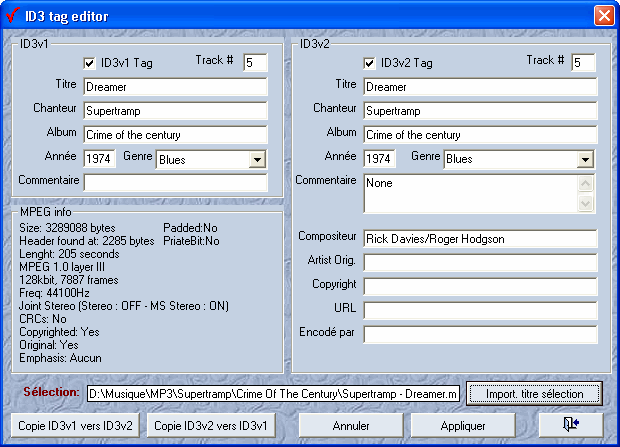Click the Compositeur field
This screenshot has height=447, width=620.
[x=480, y=239]
